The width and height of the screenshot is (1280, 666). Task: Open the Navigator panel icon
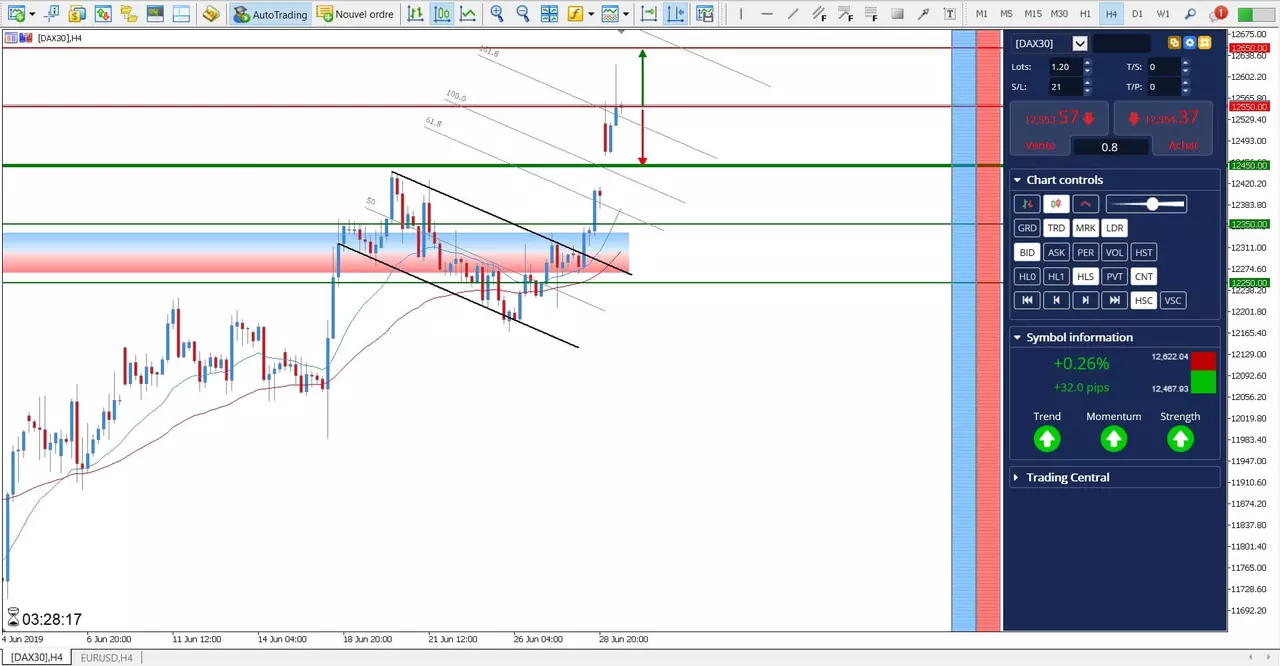[x=128, y=14]
